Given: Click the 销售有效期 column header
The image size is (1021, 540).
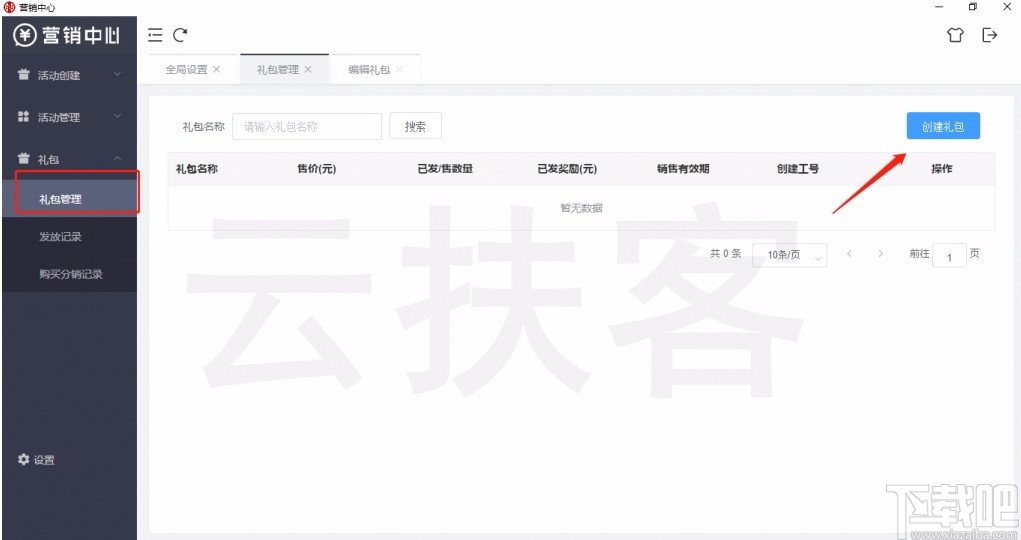Looking at the screenshot, I should click(683, 169).
